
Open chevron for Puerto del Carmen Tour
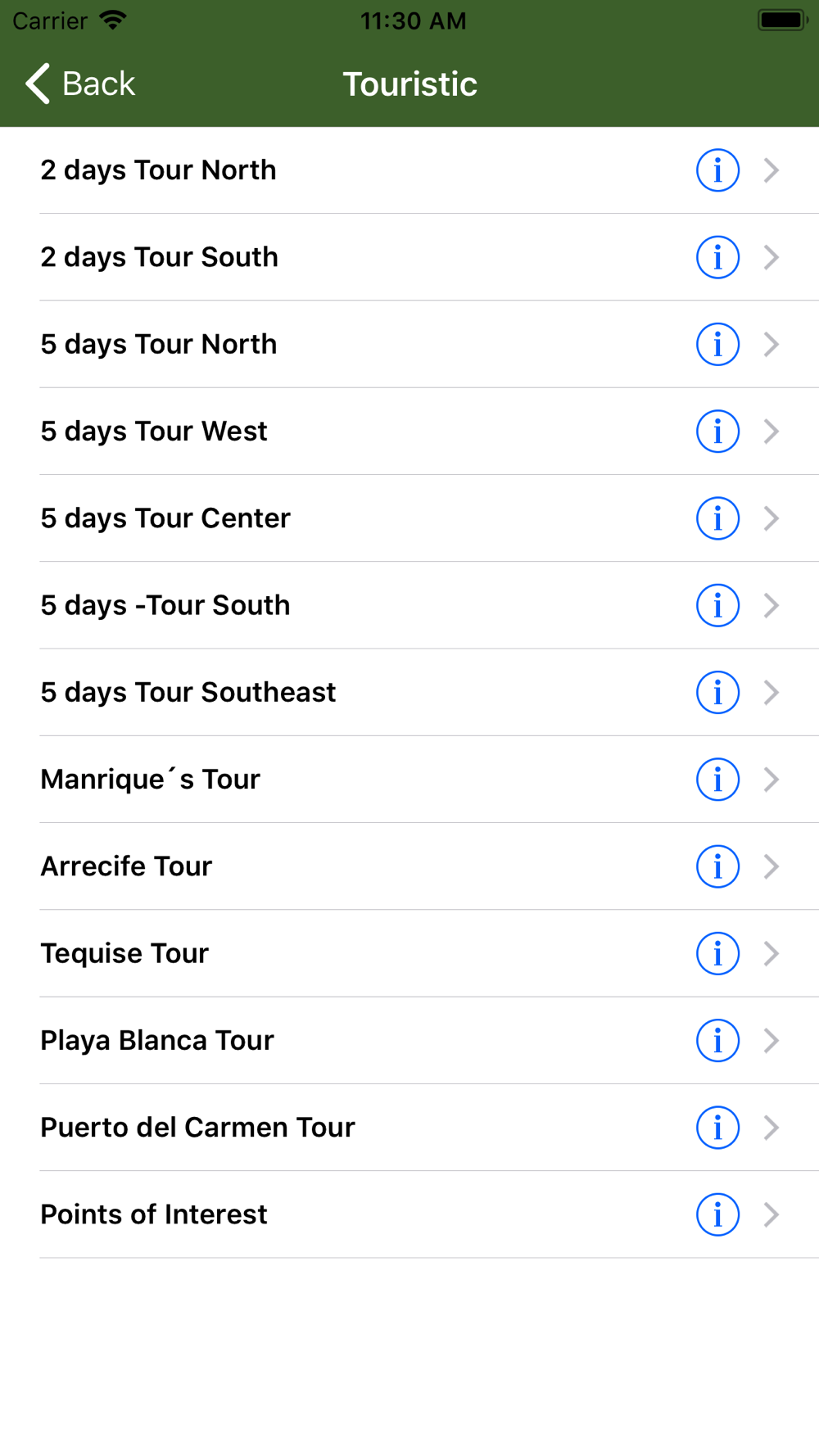[x=771, y=1128]
